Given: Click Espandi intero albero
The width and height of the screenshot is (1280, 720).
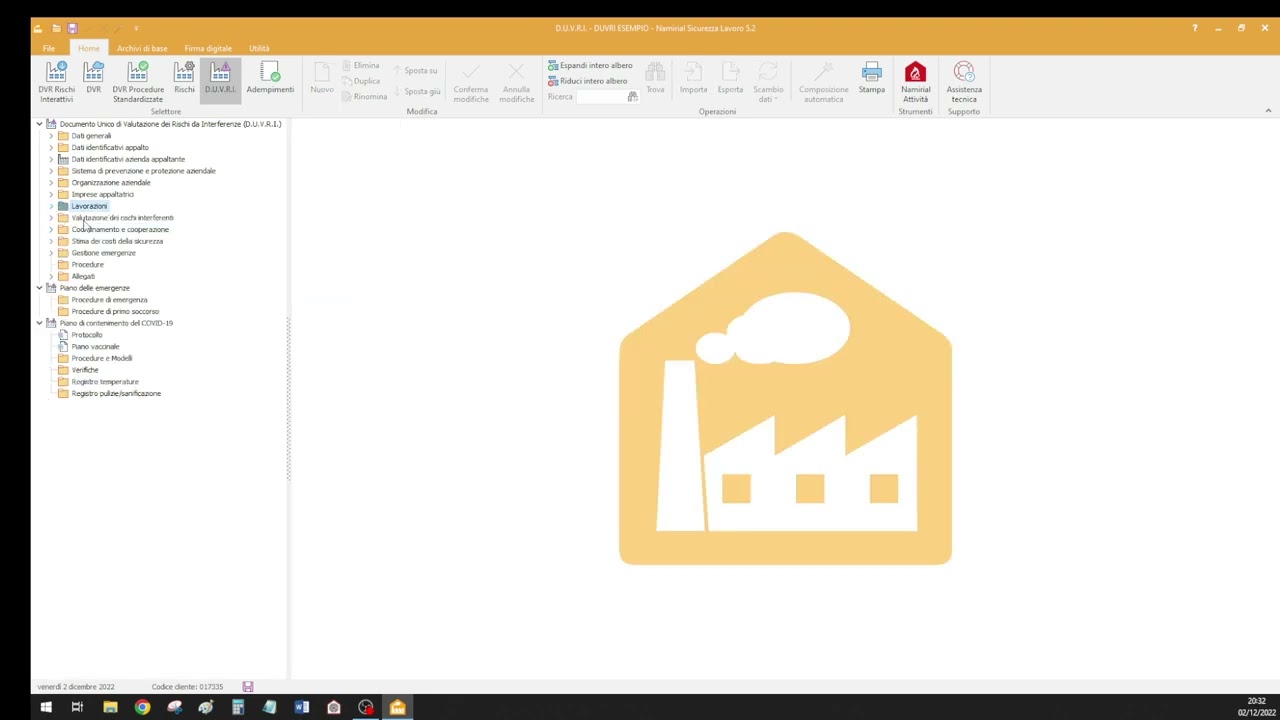Looking at the screenshot, I should tap(590, 66).
